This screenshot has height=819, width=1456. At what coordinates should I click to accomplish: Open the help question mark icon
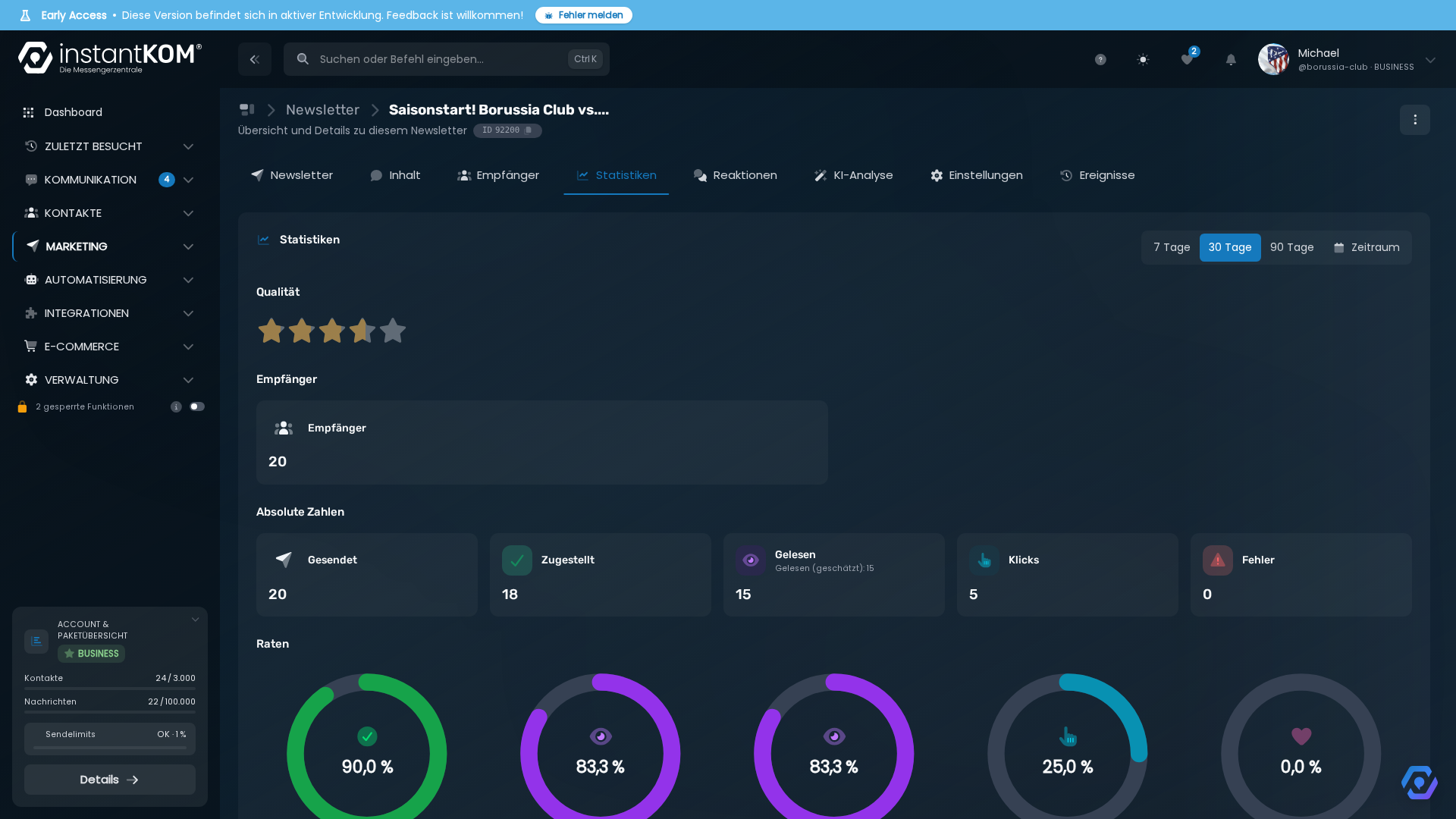point(1100,60)
